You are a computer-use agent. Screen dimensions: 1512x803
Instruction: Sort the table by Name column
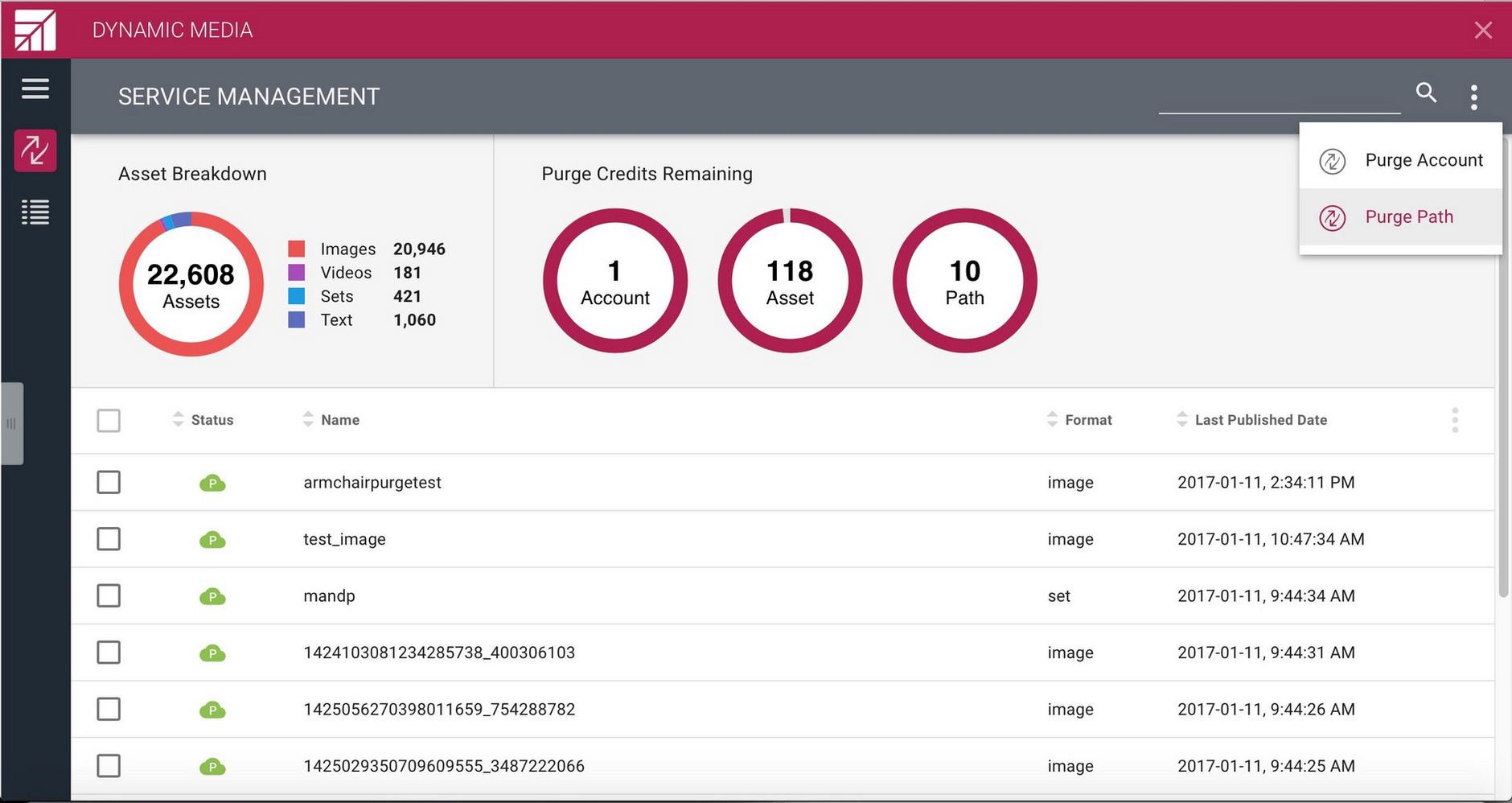coord(331,419)
